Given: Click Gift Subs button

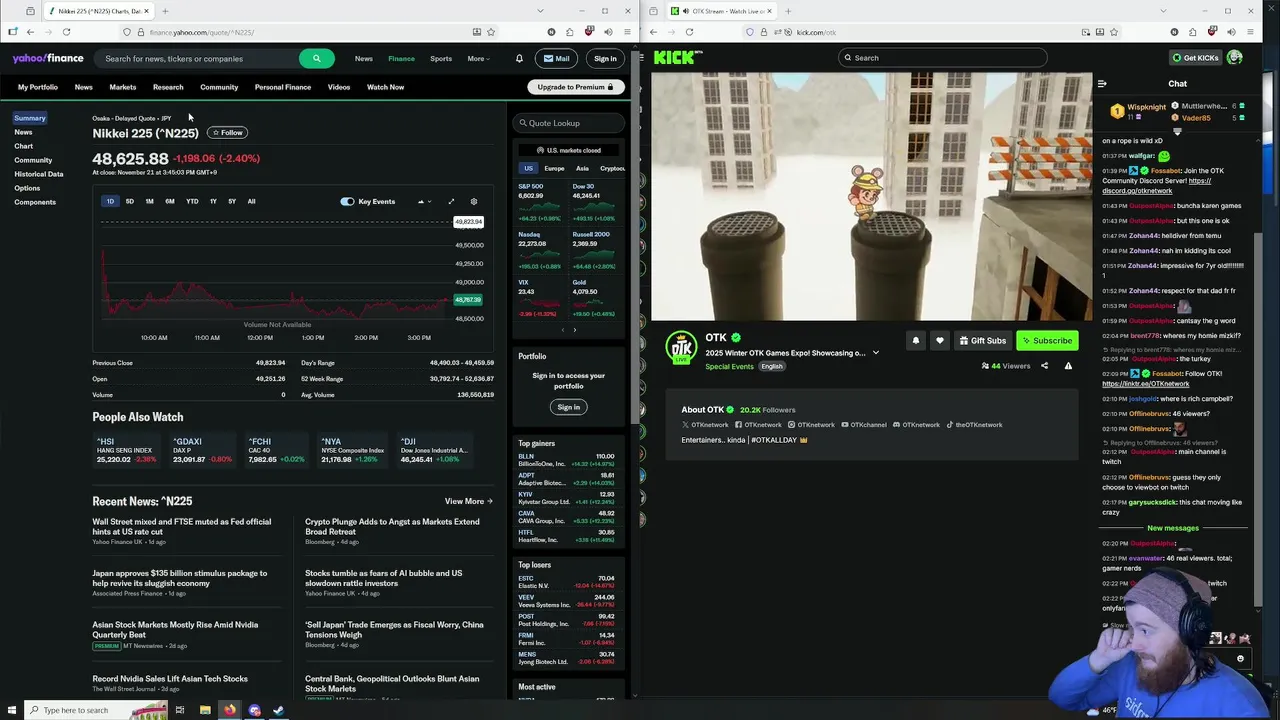Looking at the screenshot, I should coord(982,340).
